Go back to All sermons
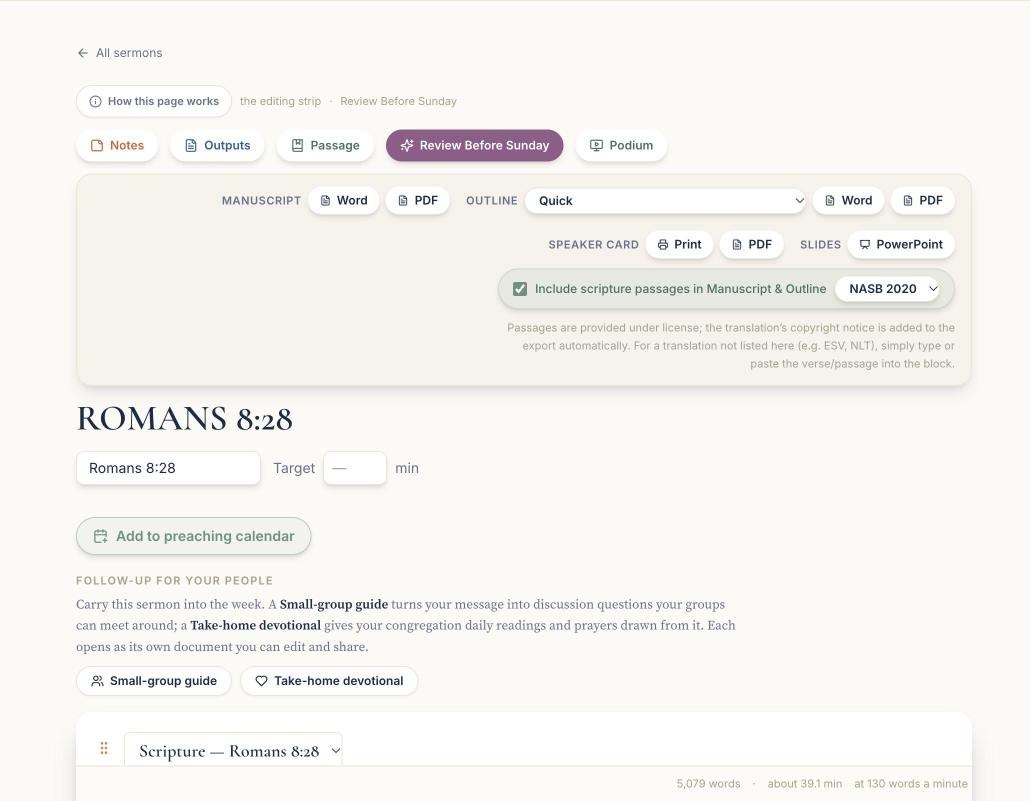1030x801 pixels. (120, 53)
